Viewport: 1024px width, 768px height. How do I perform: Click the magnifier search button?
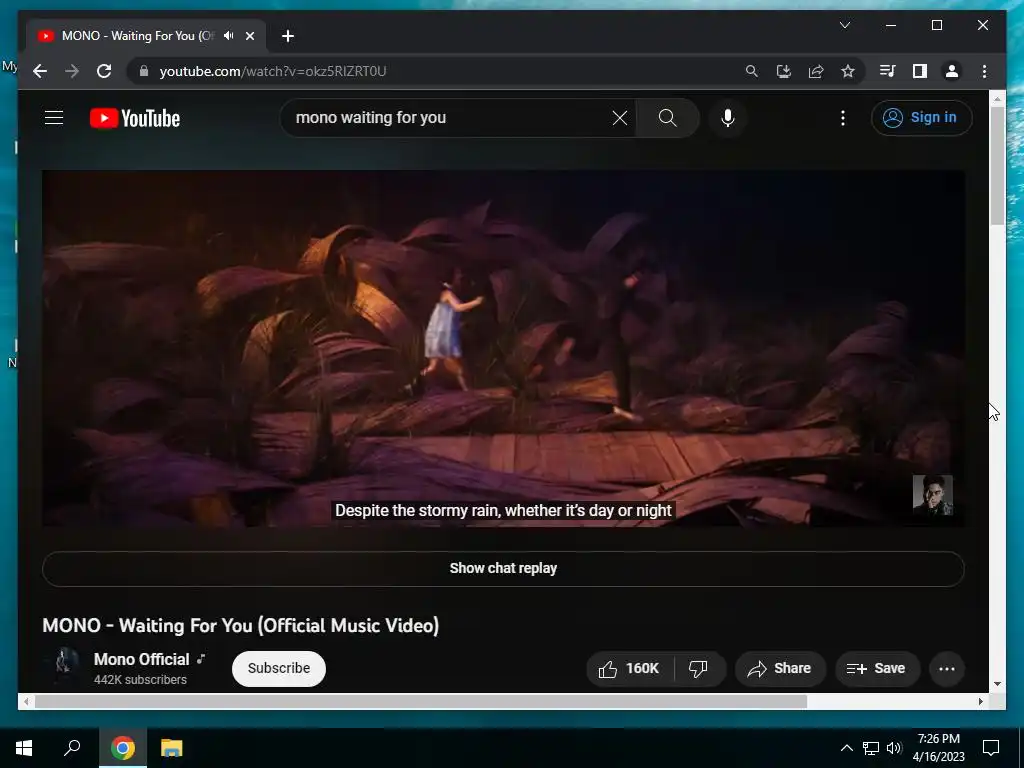pyautogui.click(x=667, y=118)
